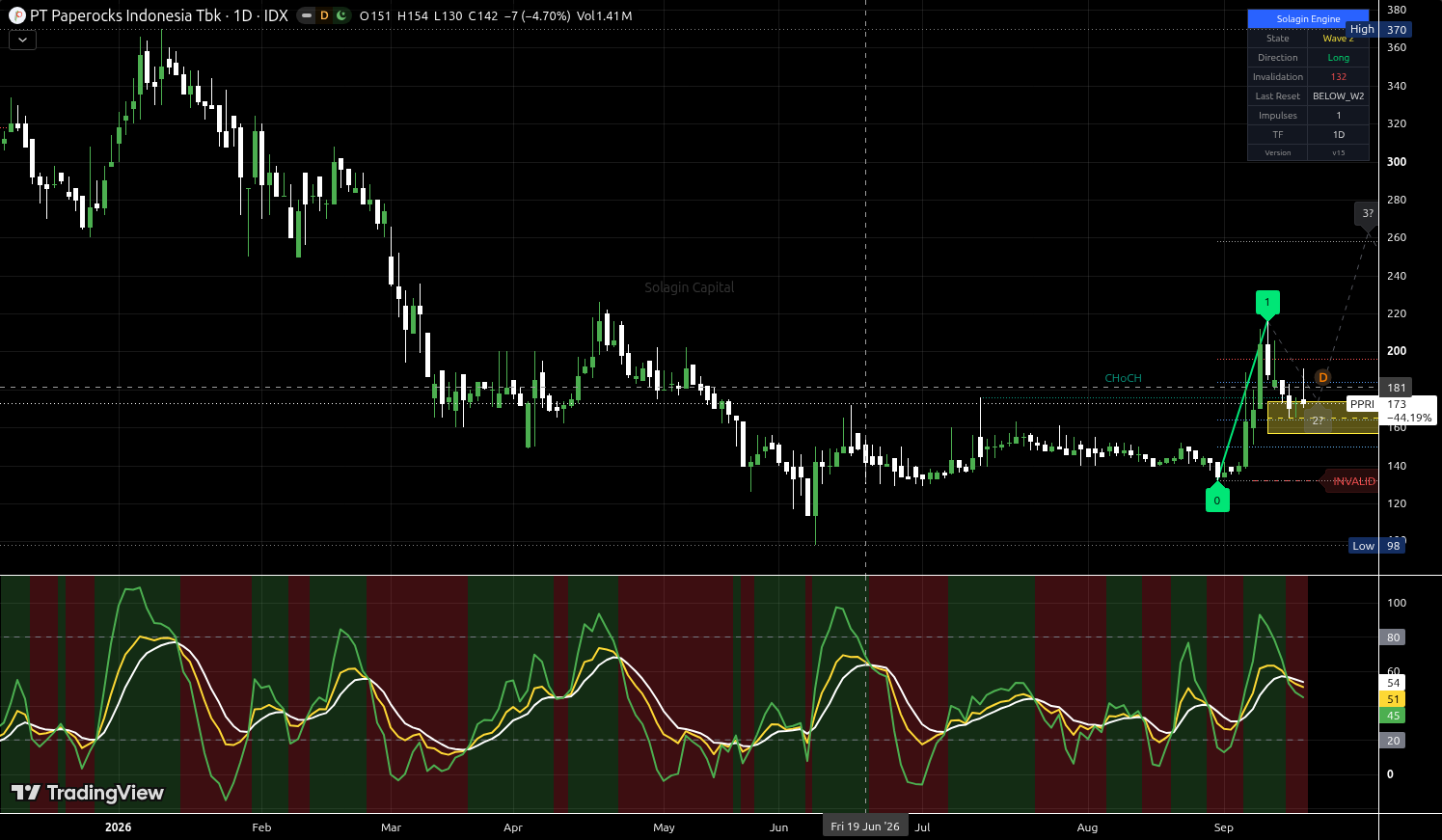Click the orange D dividend marker on chart
Image resolution: width=1442 pixels, height=840 pixels.
coord(1322,377)
